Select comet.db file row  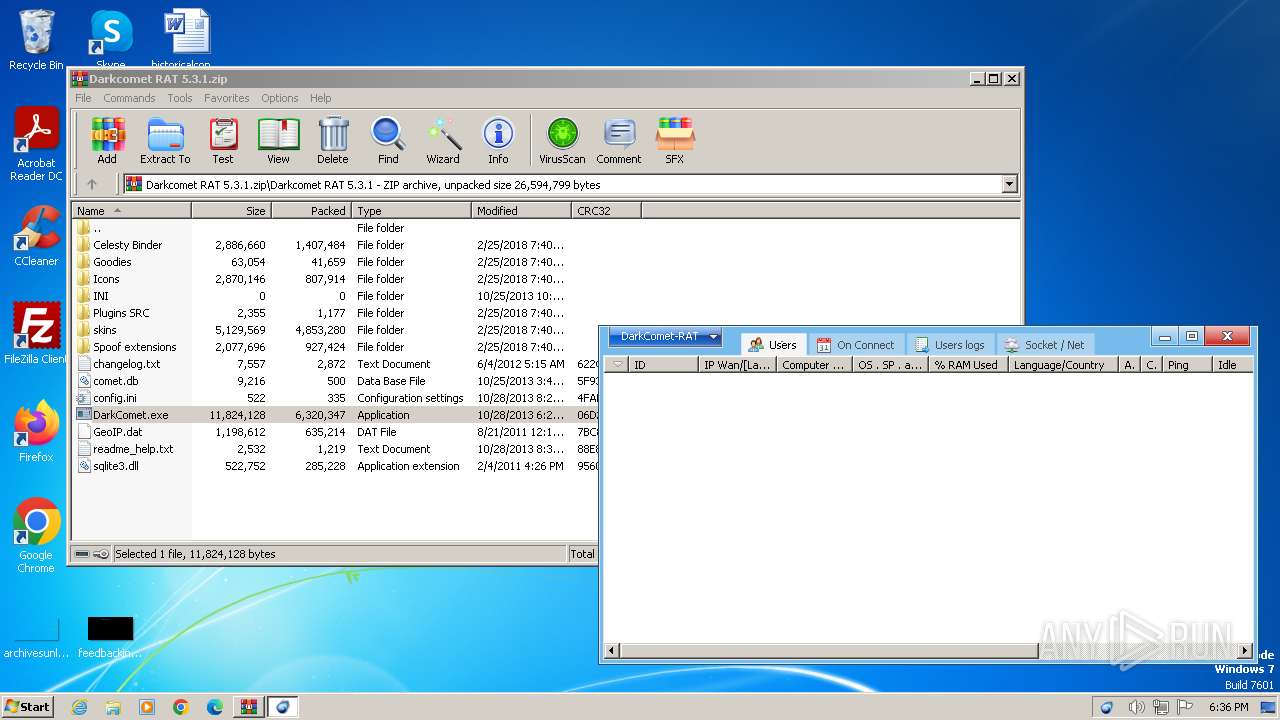tap(115, 381)
